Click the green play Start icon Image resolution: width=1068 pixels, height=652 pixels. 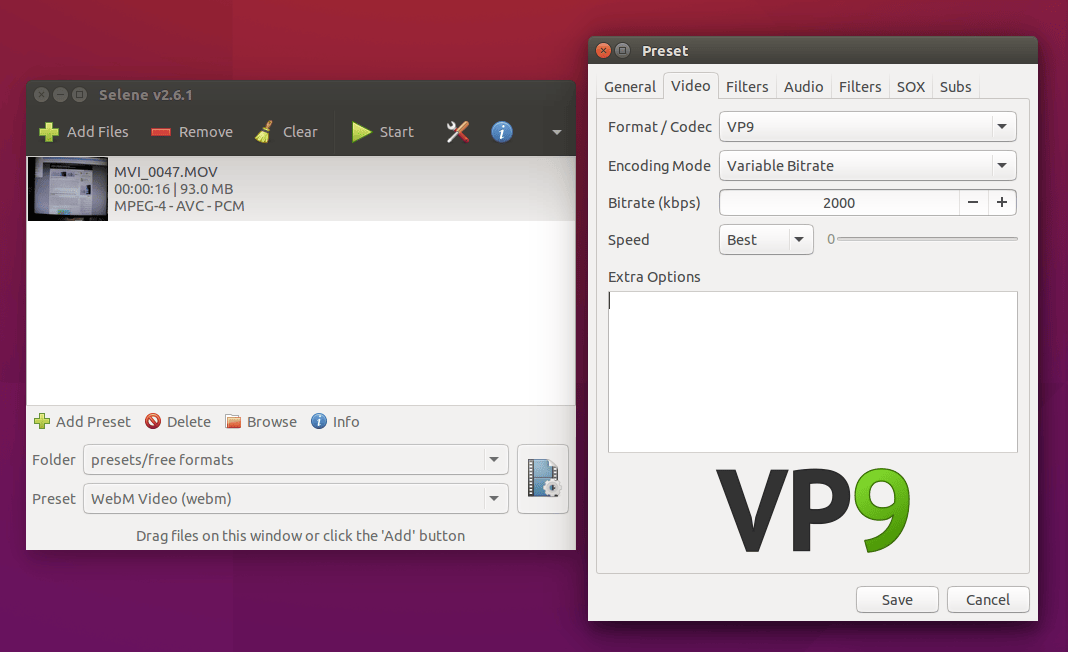point(361,131)
